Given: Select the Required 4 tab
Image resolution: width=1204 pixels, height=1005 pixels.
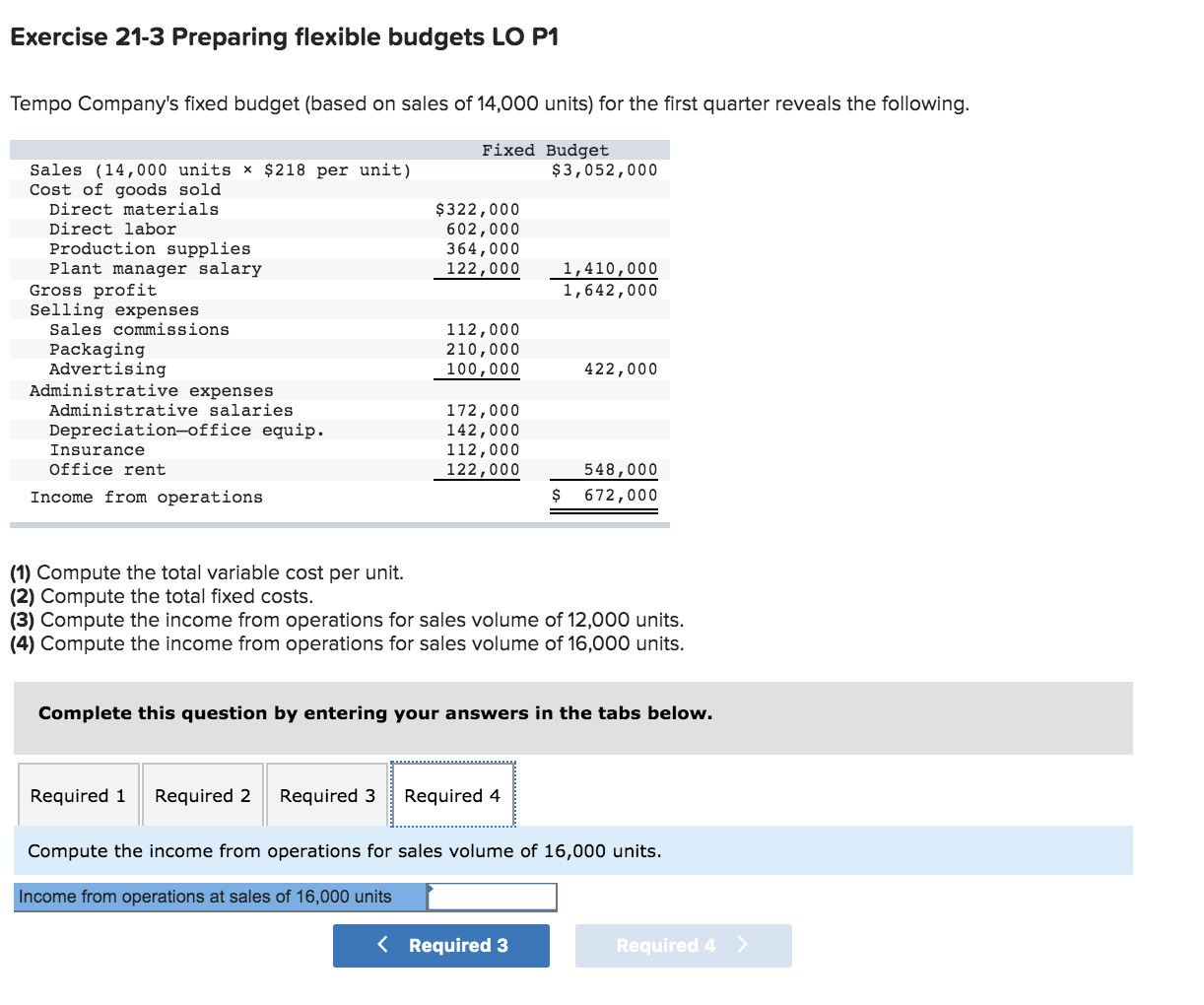Looking at the screenshot, I should [x=452, y=795].
